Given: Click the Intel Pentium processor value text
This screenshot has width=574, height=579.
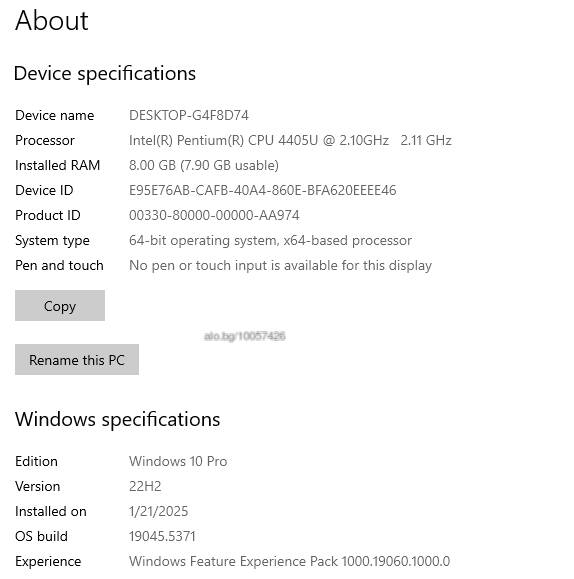Looking at the screenshot, I should click(x=290, y=140).
